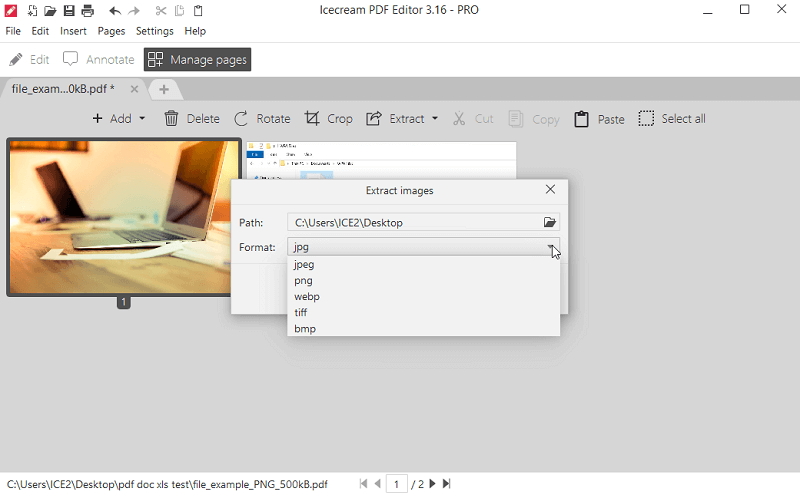This screenshot has width=800, height=495.
Task: Click Cut in the pages toolbar
Action: pyautogui.click(x=473, y=119)
